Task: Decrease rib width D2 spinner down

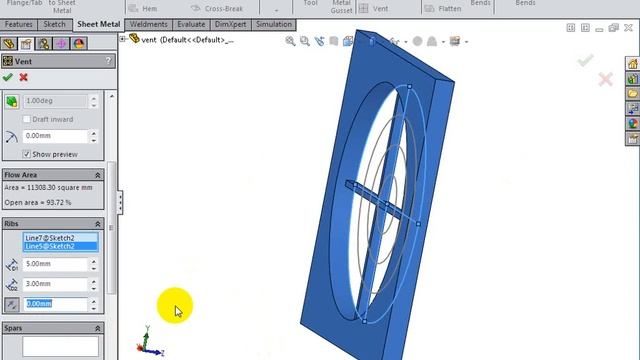Action: (x=94, y=288)
